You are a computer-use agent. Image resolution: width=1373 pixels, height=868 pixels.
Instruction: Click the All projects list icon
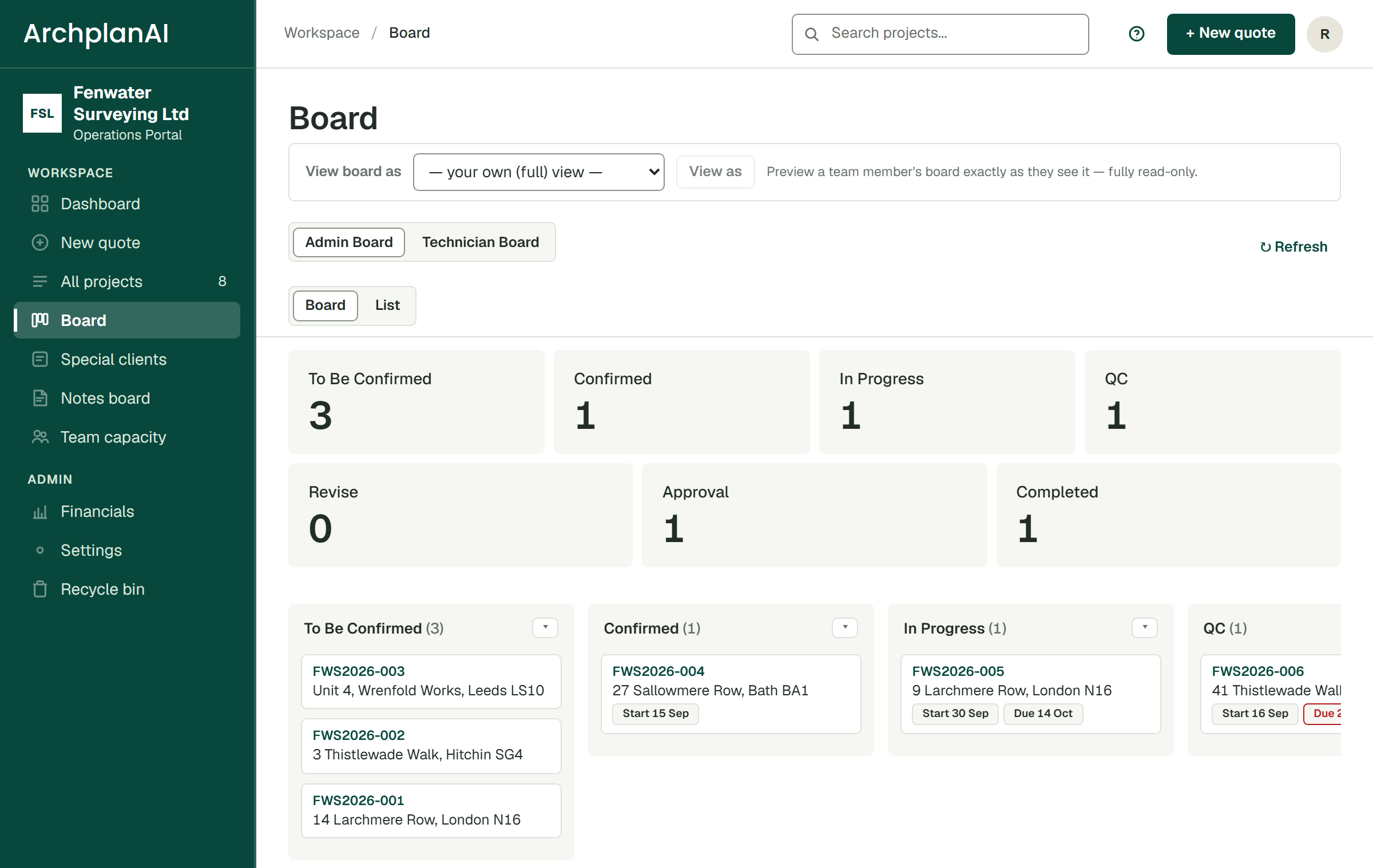tap(40, 281)
